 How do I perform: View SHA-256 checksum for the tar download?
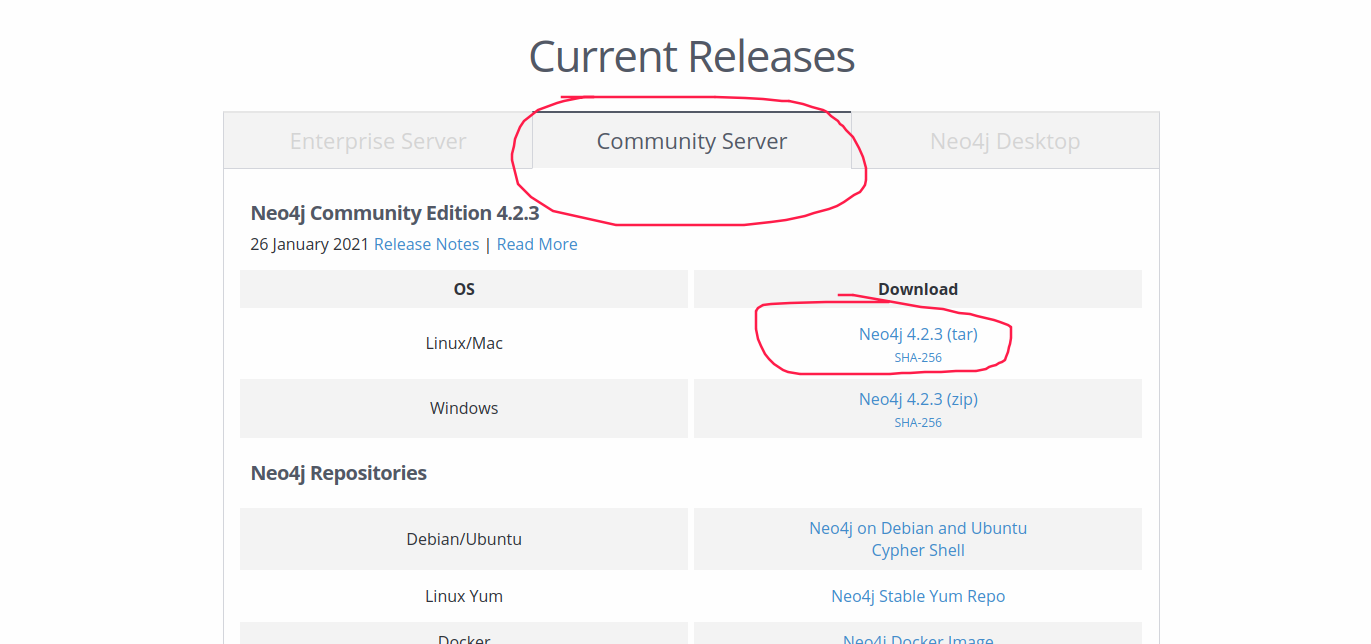pos(917,357)
